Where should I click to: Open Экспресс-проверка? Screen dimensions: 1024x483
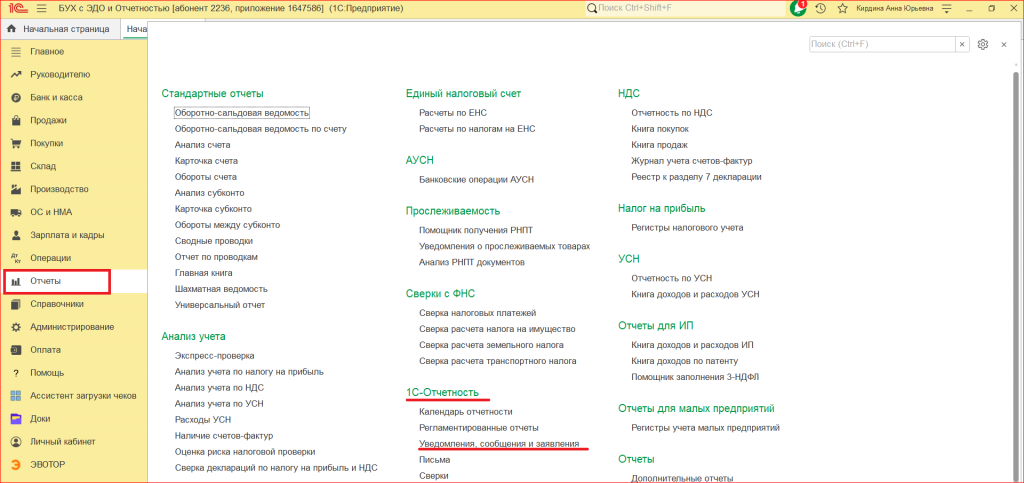tap(215, 356)
